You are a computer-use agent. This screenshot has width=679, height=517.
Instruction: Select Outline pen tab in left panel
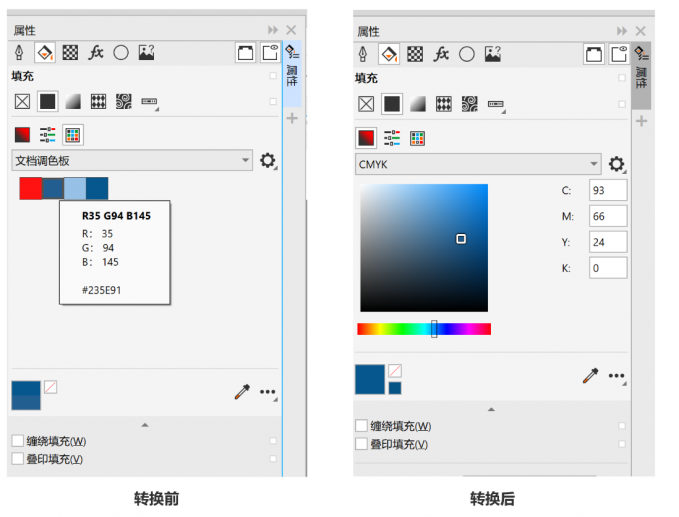pos(19,53)
